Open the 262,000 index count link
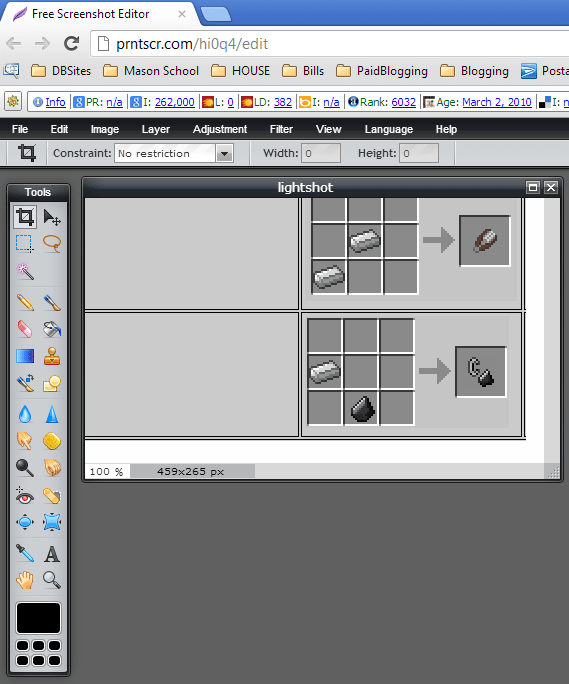Image resolution: width=569 pixels, height=684 pixels. 175,102
